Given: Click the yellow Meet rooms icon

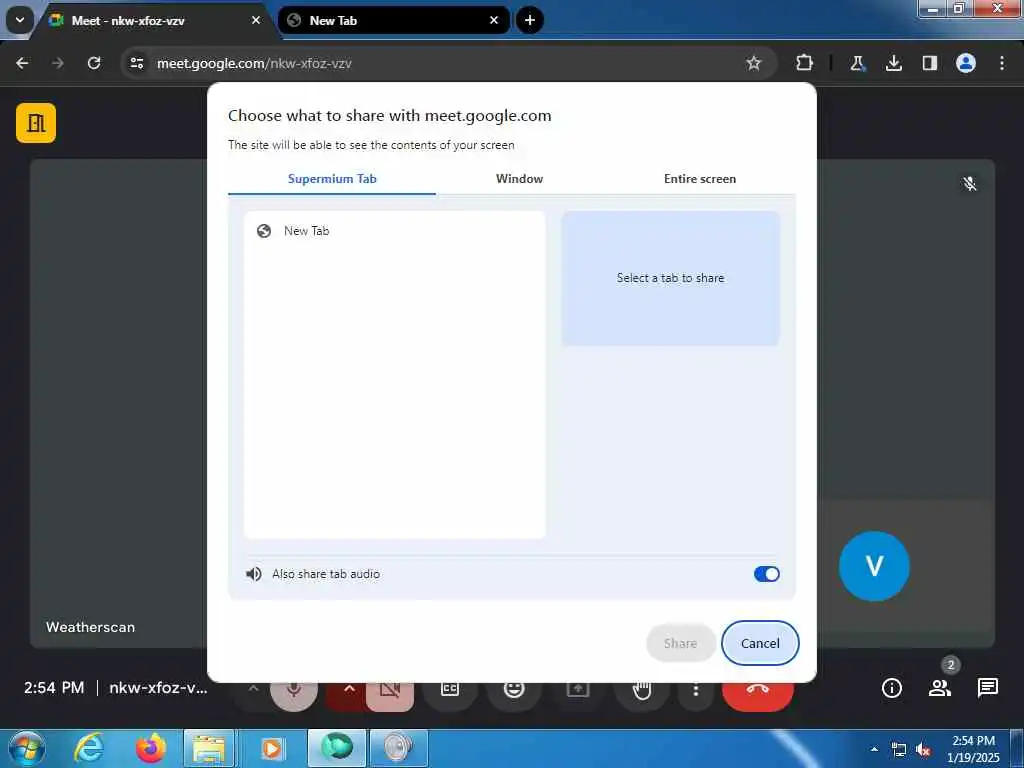Looking at the screenshot, I should coord(36,123).
